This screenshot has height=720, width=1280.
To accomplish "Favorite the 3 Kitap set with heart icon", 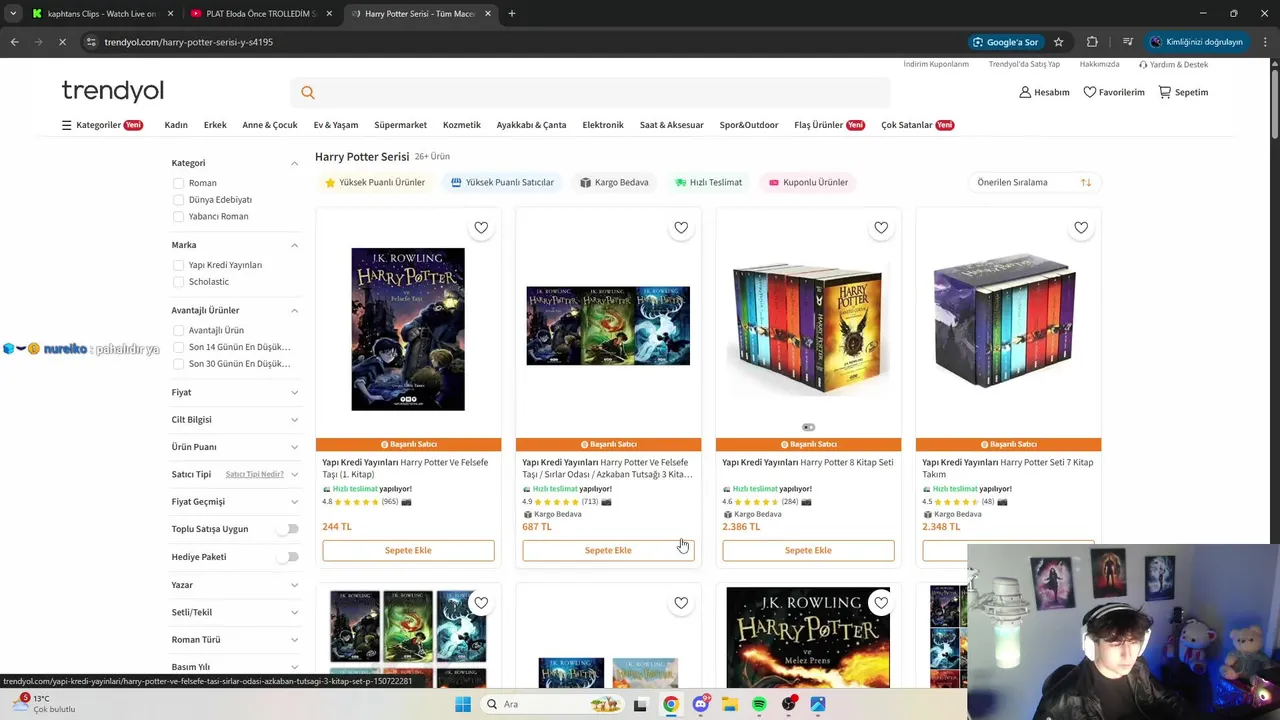I will tap(681, 228).
